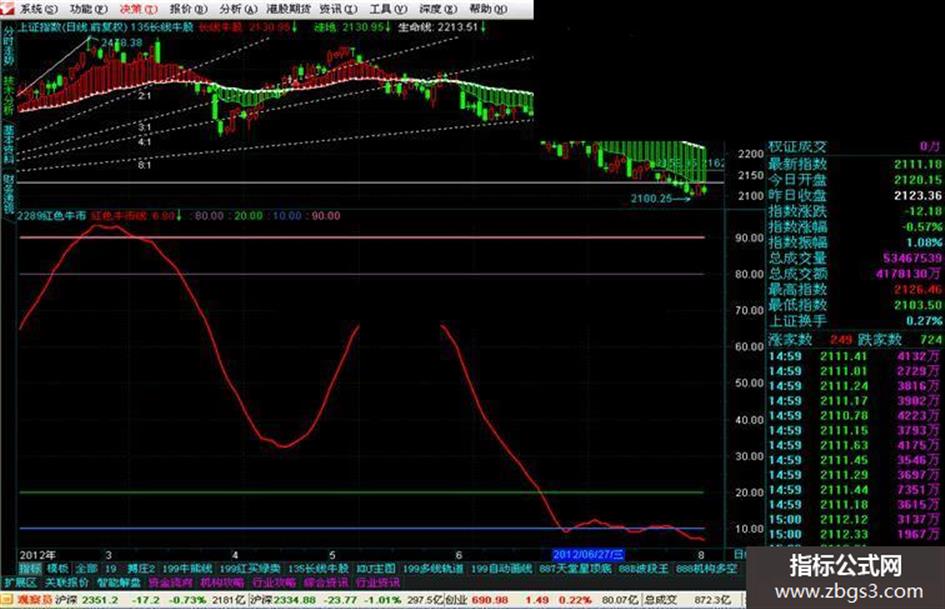Click the 2012年 label on time axis
The image size is (945, 609).
[37, 555]
